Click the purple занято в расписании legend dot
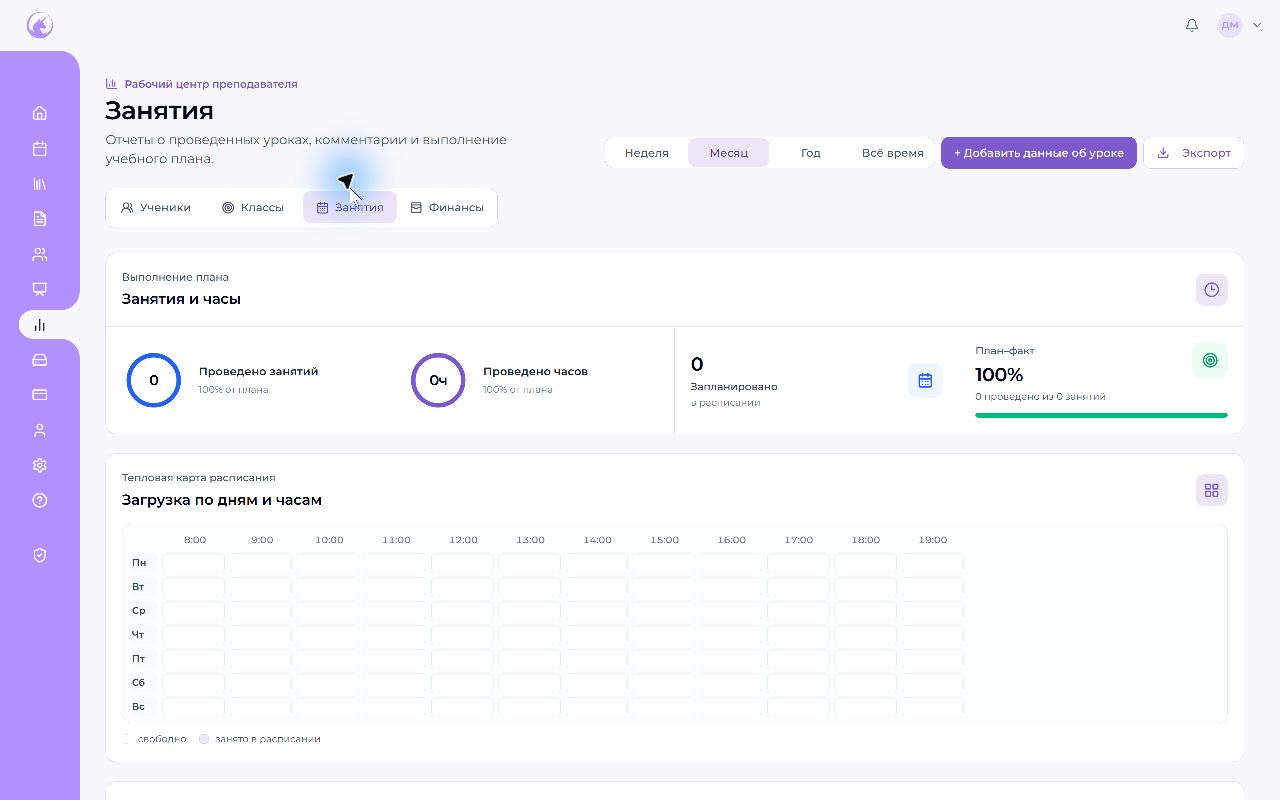Image resolution: width=1280 pixels, height=800 pixels. click(204, 739)
